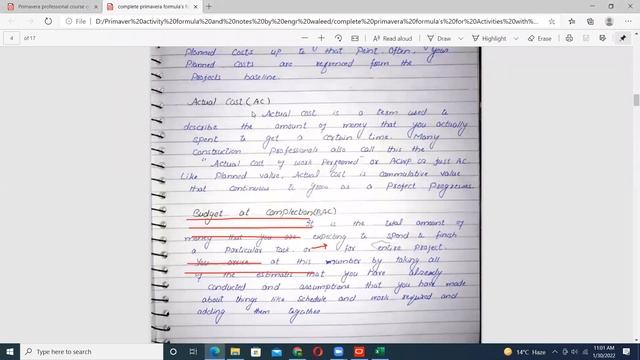Screen dimensions: 640x360
Task: Open Microsoft Store from taskbar
Action: (256, 351)
